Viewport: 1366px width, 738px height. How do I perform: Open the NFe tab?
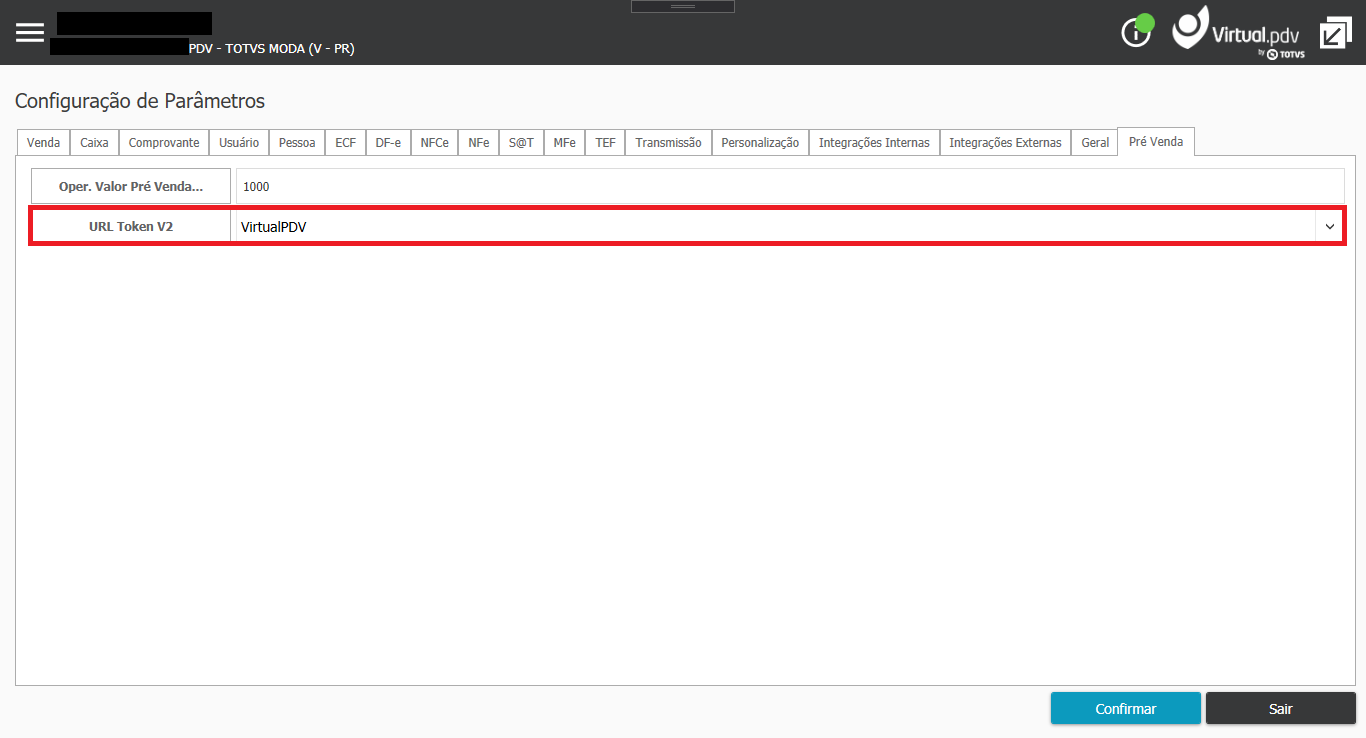[479, 143]
